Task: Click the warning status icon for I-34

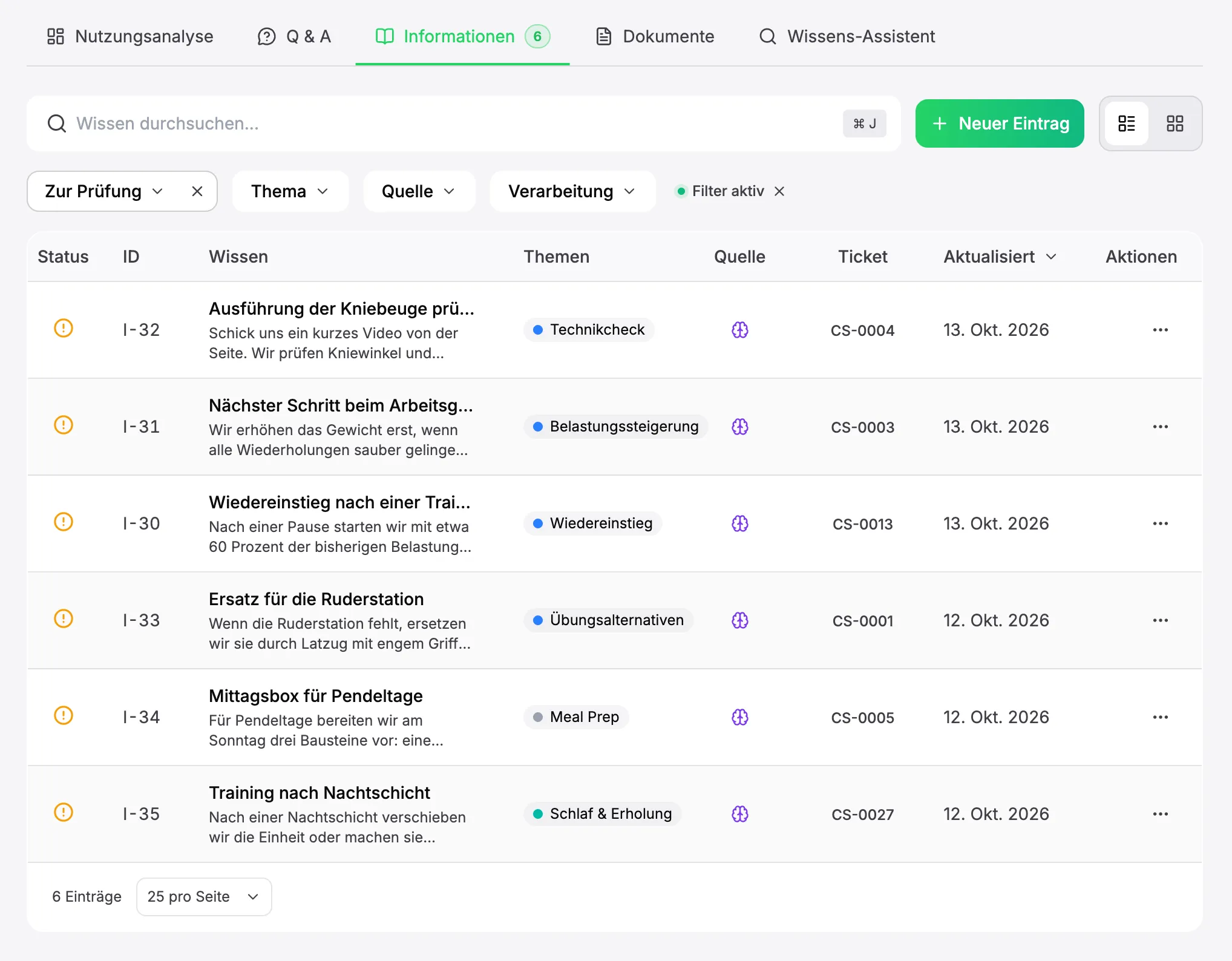Action: point(64,715)
